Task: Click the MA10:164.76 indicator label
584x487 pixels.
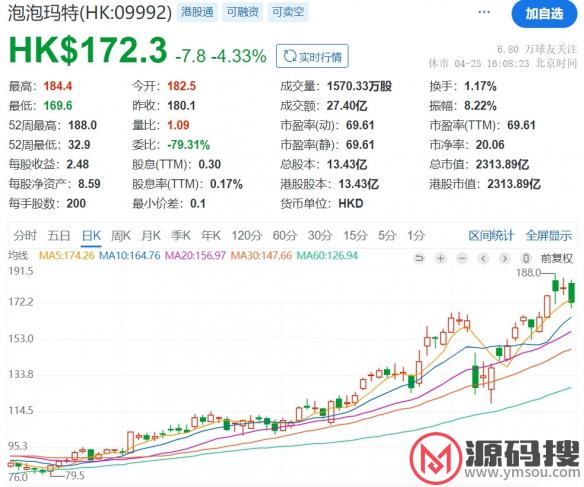Action: 130,255
